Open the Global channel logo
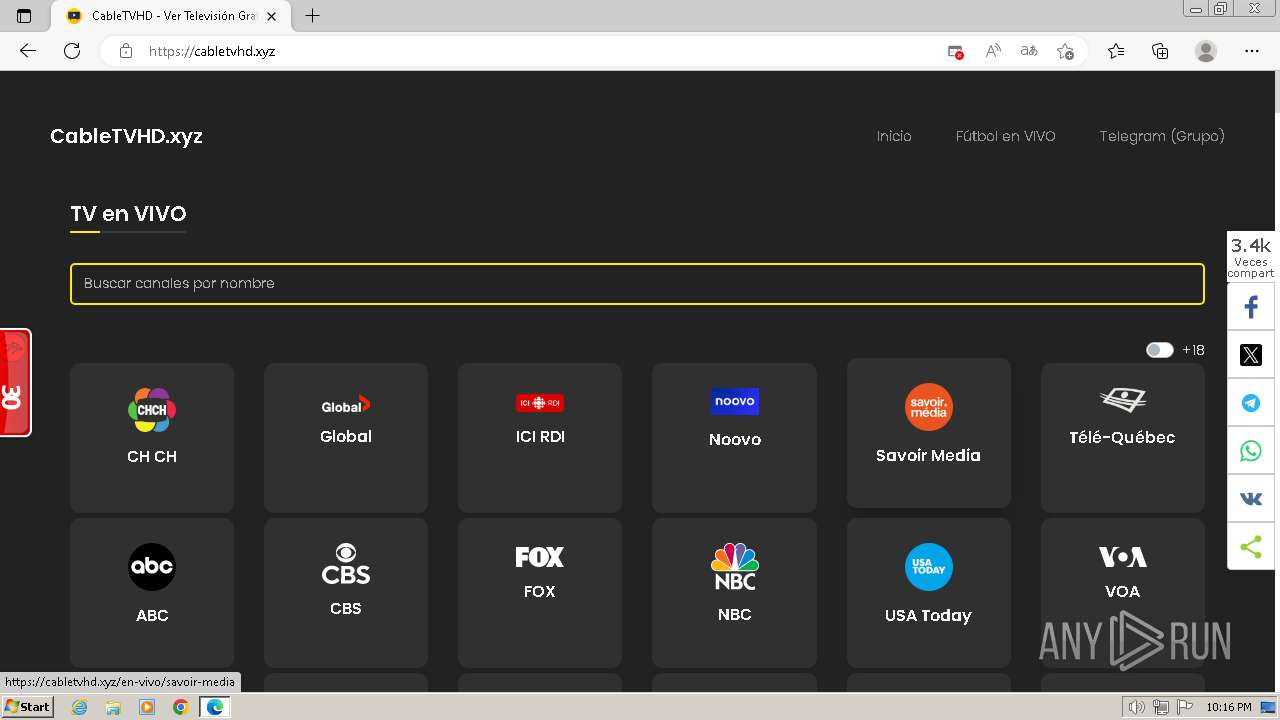Image resolution: width=1280 pixels, height=720 pixels. [x=346, y=405]
